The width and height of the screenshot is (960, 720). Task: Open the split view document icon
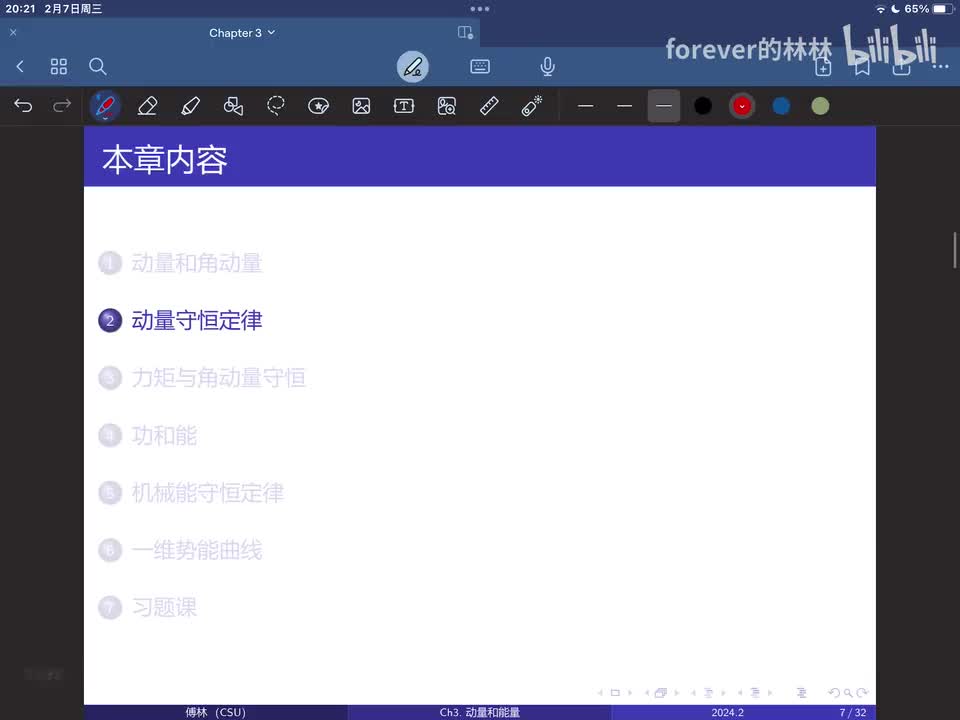coord(465,32)
